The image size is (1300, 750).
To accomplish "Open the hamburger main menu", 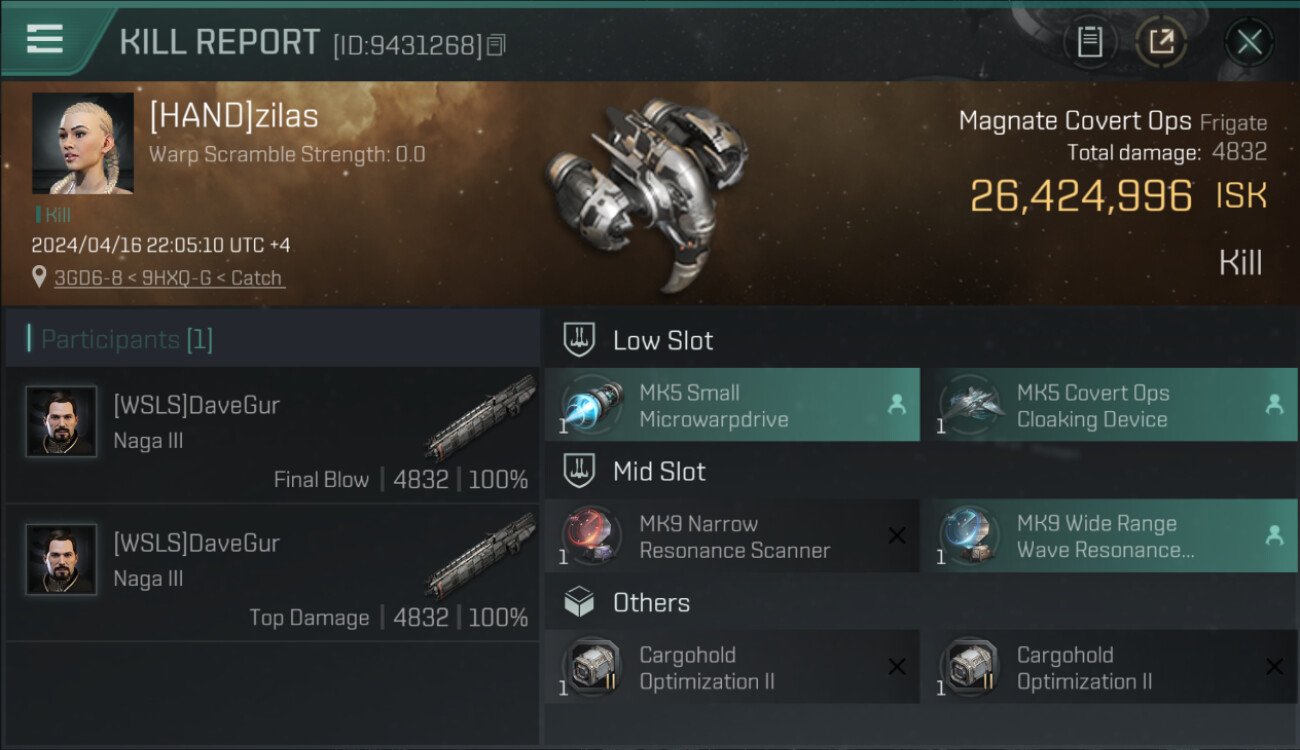I will point(45,39).
